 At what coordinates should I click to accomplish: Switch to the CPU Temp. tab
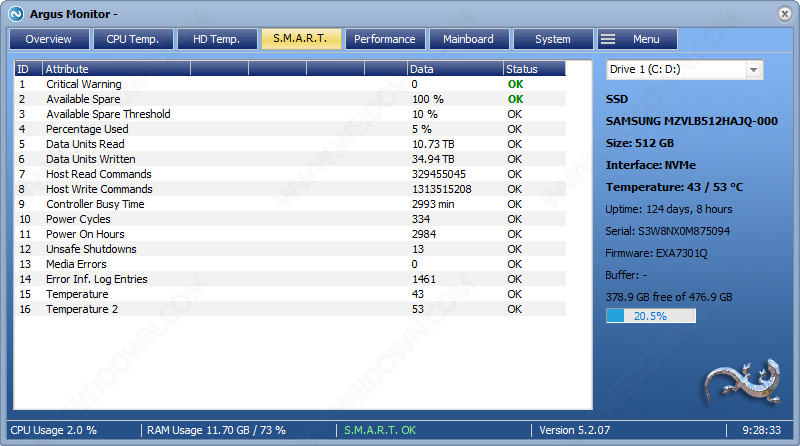133,39
